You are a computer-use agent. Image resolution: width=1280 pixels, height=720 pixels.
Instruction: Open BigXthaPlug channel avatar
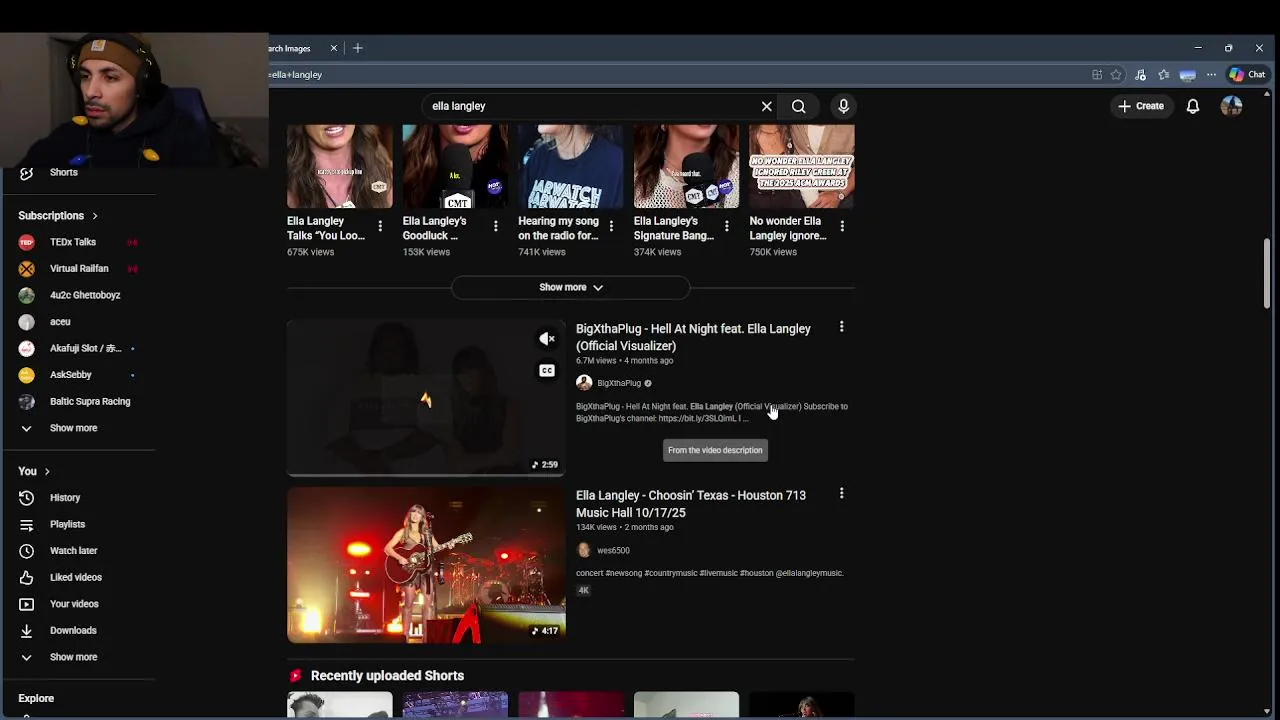coord(584,383)
